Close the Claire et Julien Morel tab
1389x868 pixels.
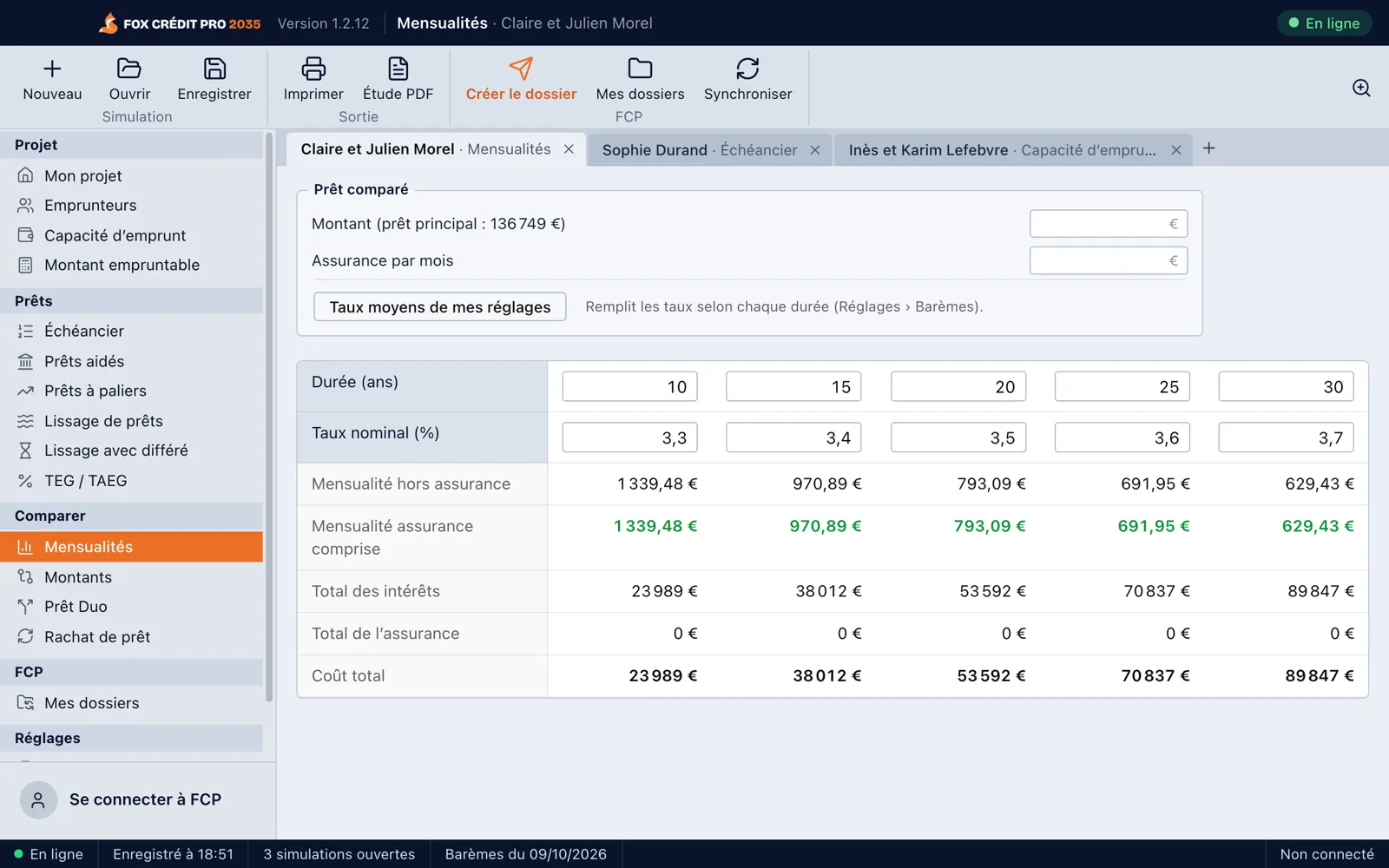tap(569, 149)
